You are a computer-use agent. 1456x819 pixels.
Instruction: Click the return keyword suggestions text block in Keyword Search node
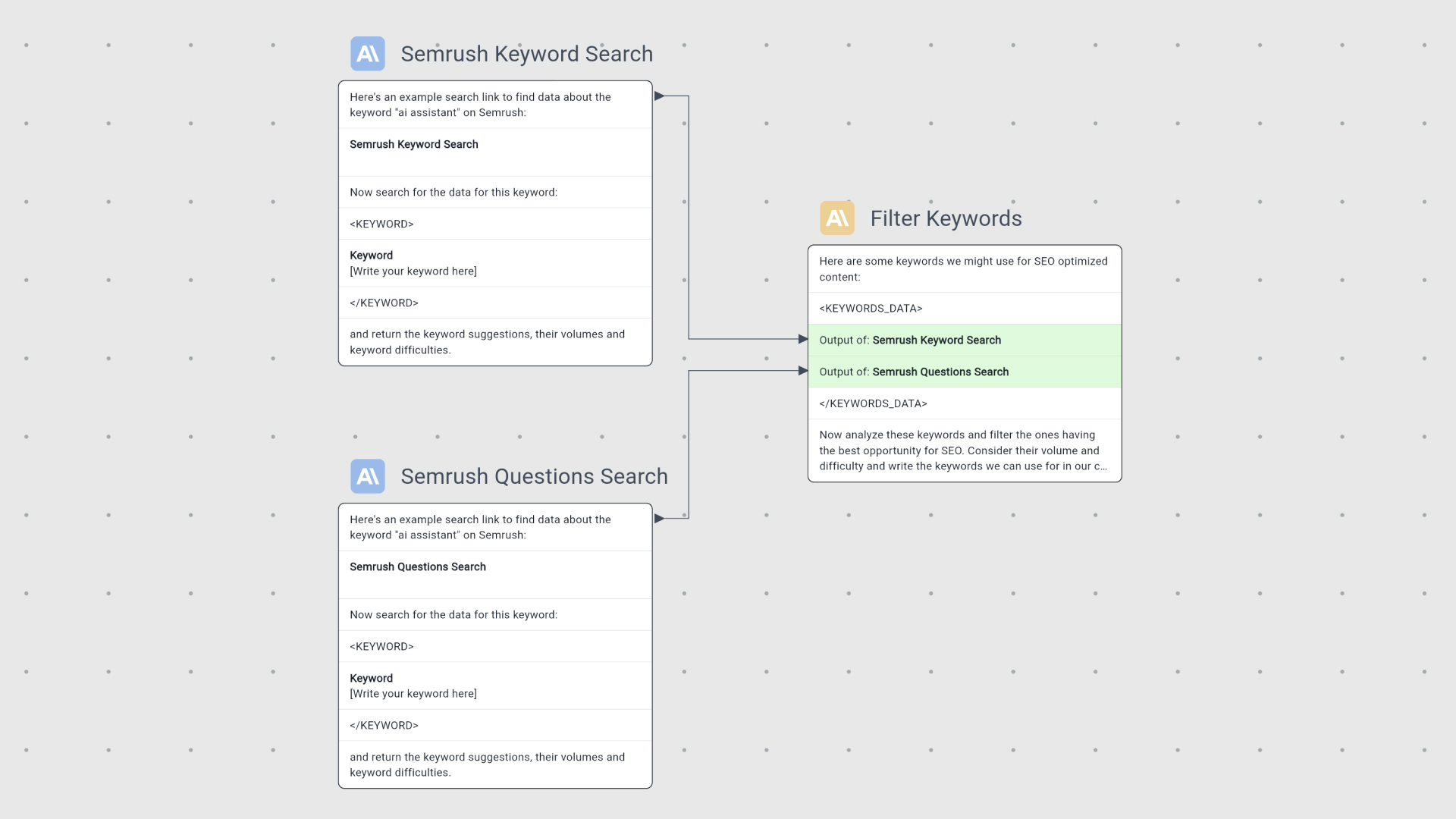(x=488, y=342)
